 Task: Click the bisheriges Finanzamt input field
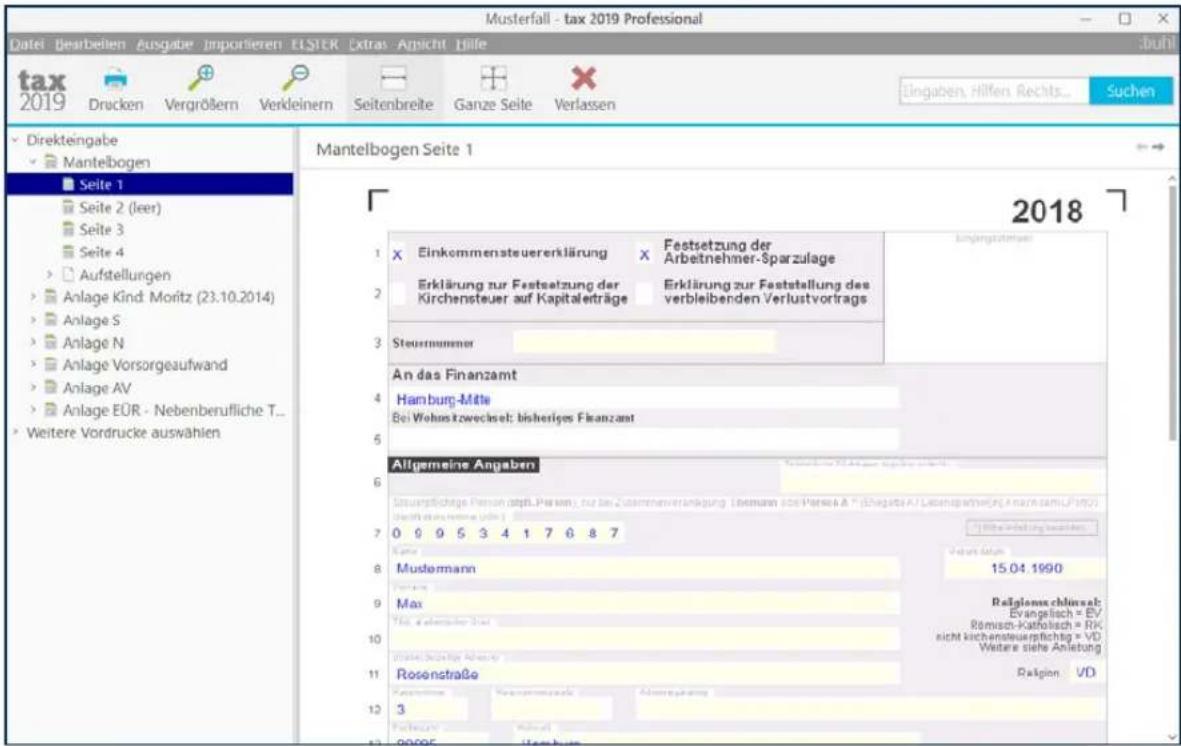645,439
